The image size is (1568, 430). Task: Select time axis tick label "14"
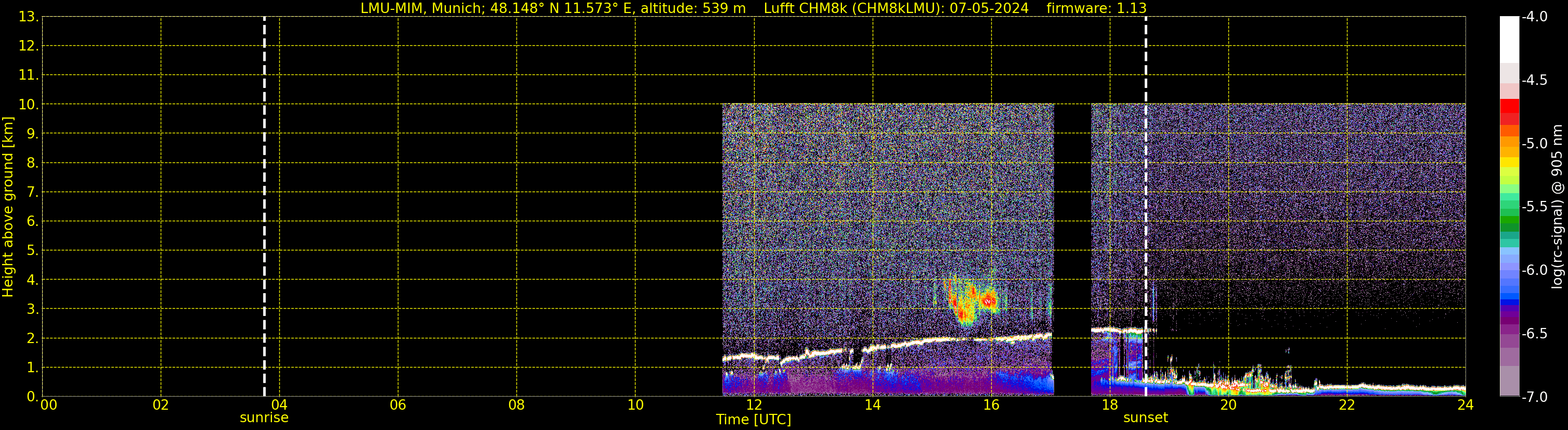[x=873, y=405]
